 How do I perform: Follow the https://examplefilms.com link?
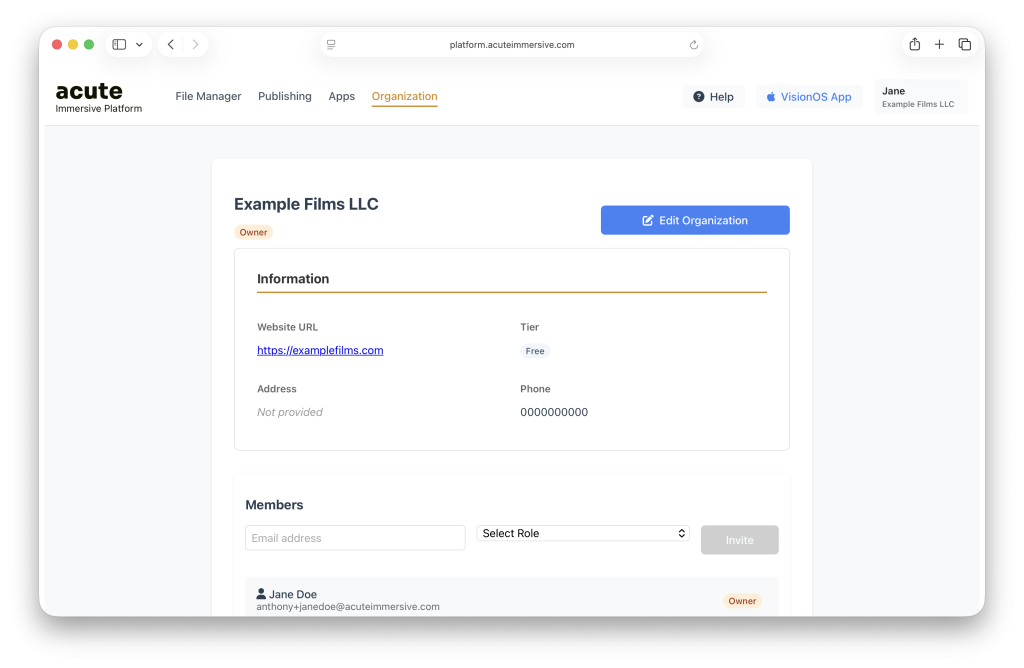[320, 351]
